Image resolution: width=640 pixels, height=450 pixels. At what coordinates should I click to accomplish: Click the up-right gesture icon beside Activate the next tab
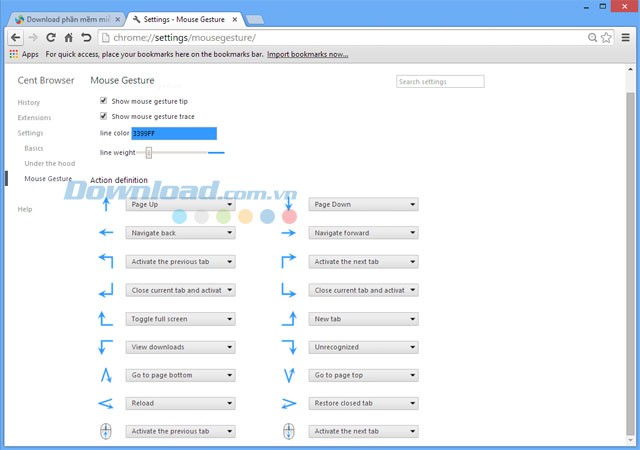pos(289,261)
